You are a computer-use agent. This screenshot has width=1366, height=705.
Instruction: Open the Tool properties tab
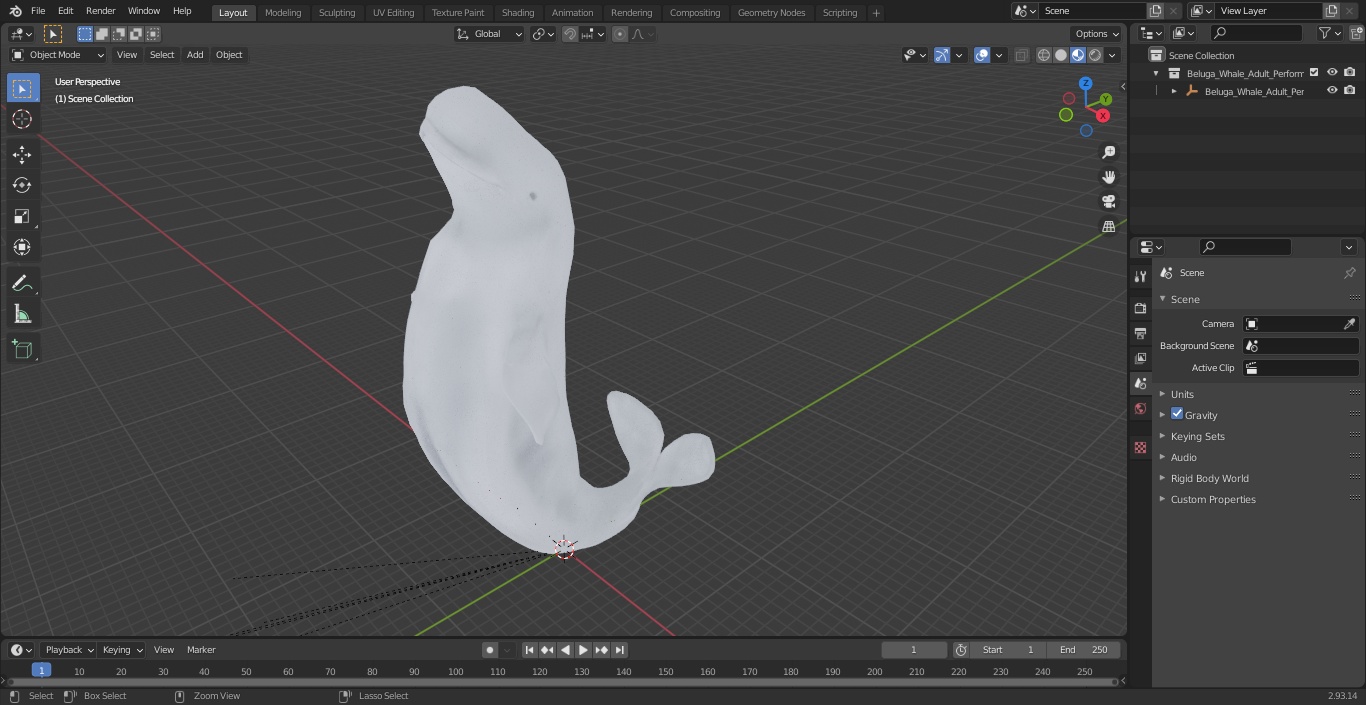click(1140, 276)
